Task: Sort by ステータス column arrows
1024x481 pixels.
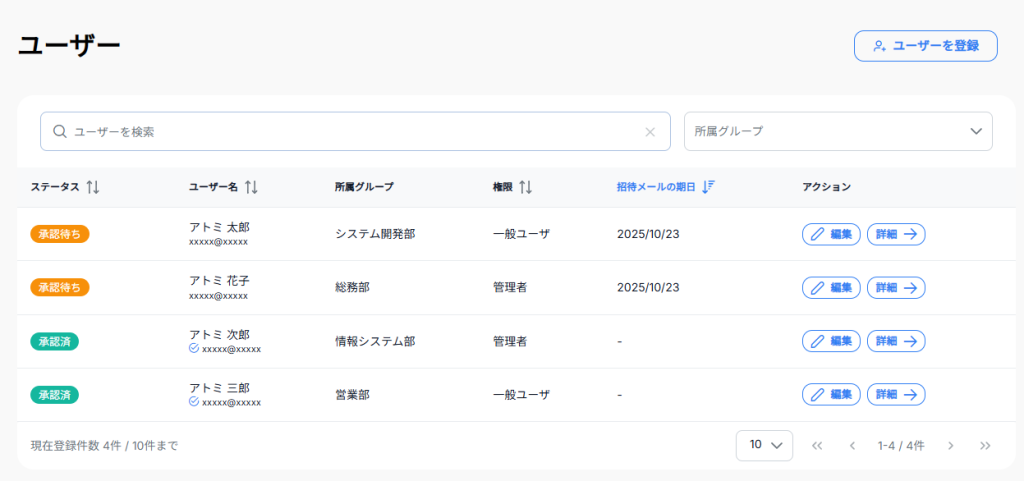Action: point(93,187)
